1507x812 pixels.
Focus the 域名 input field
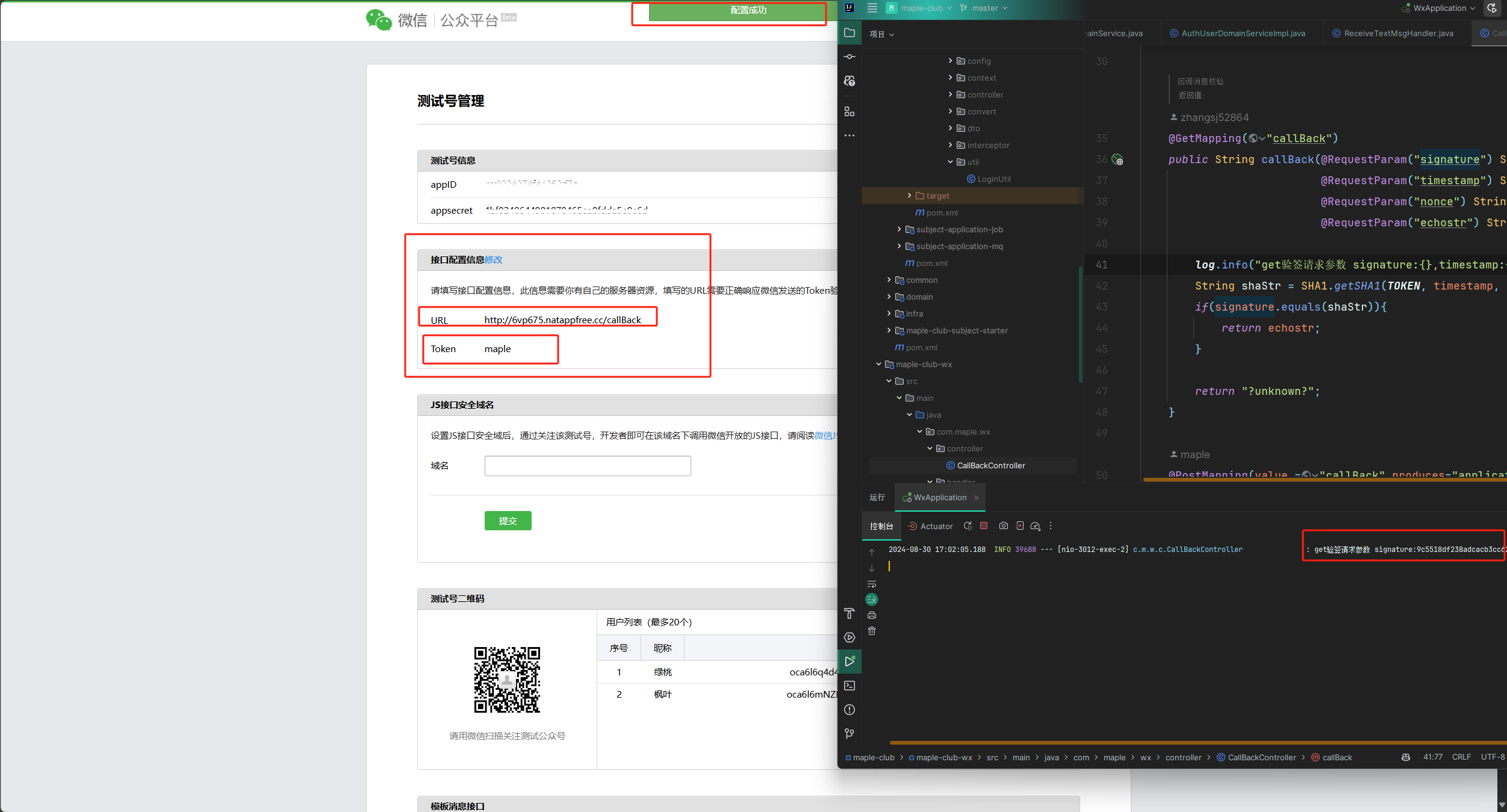click(588, 466)
